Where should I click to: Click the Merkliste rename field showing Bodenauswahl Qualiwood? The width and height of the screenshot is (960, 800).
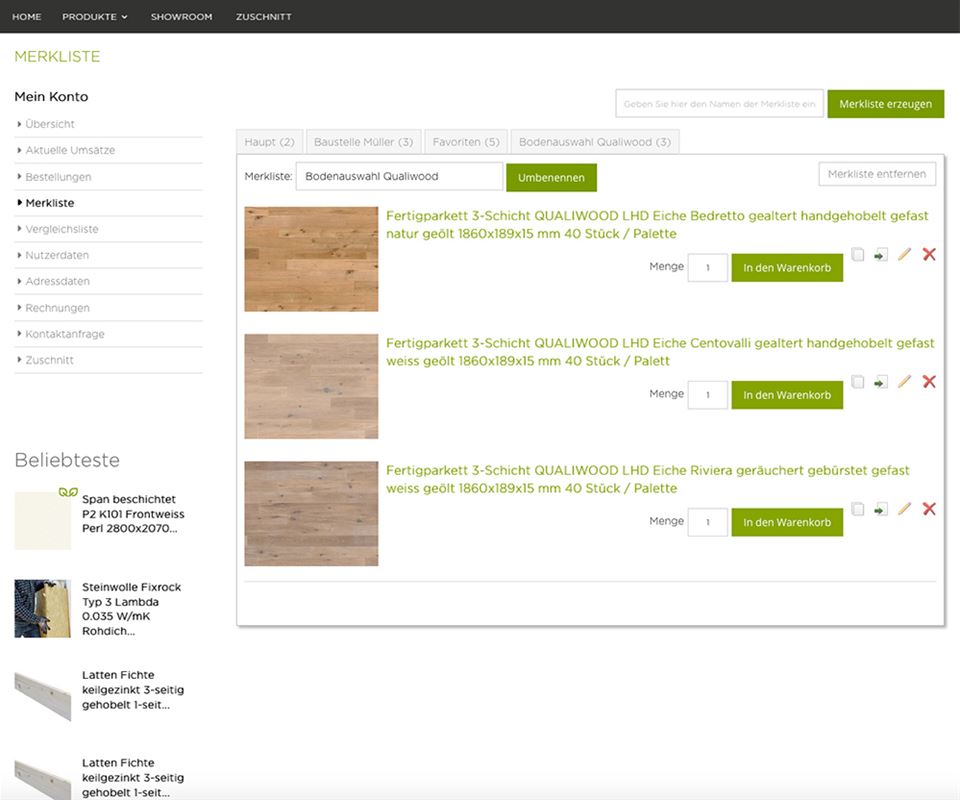pos(399,176)
